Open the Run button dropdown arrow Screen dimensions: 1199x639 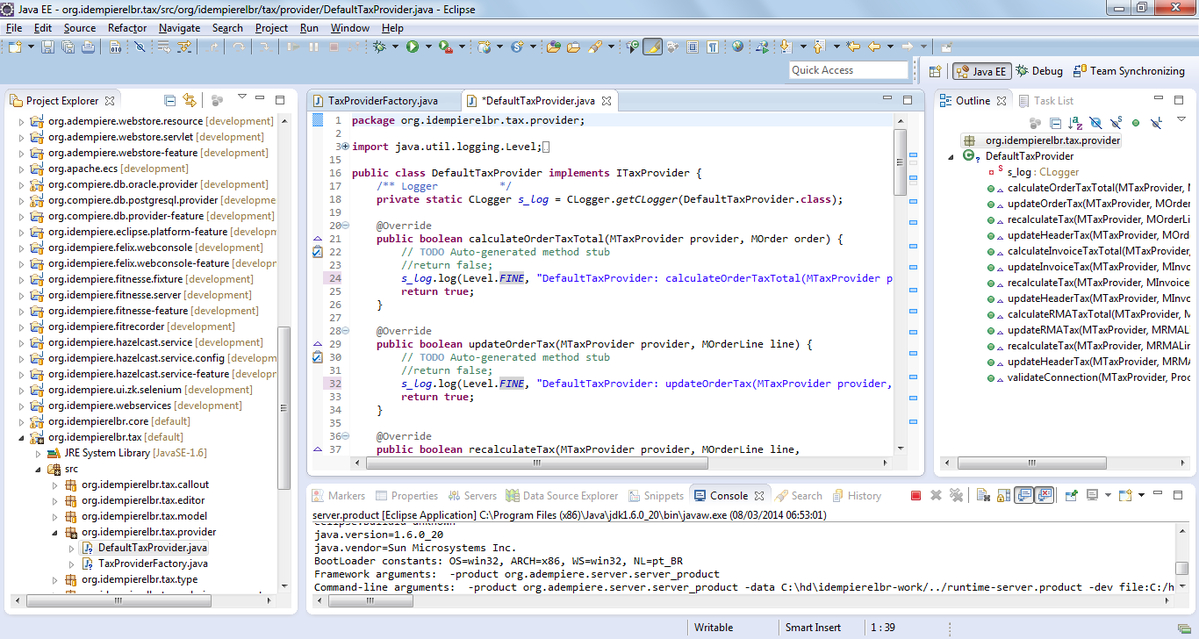point(427,47)
